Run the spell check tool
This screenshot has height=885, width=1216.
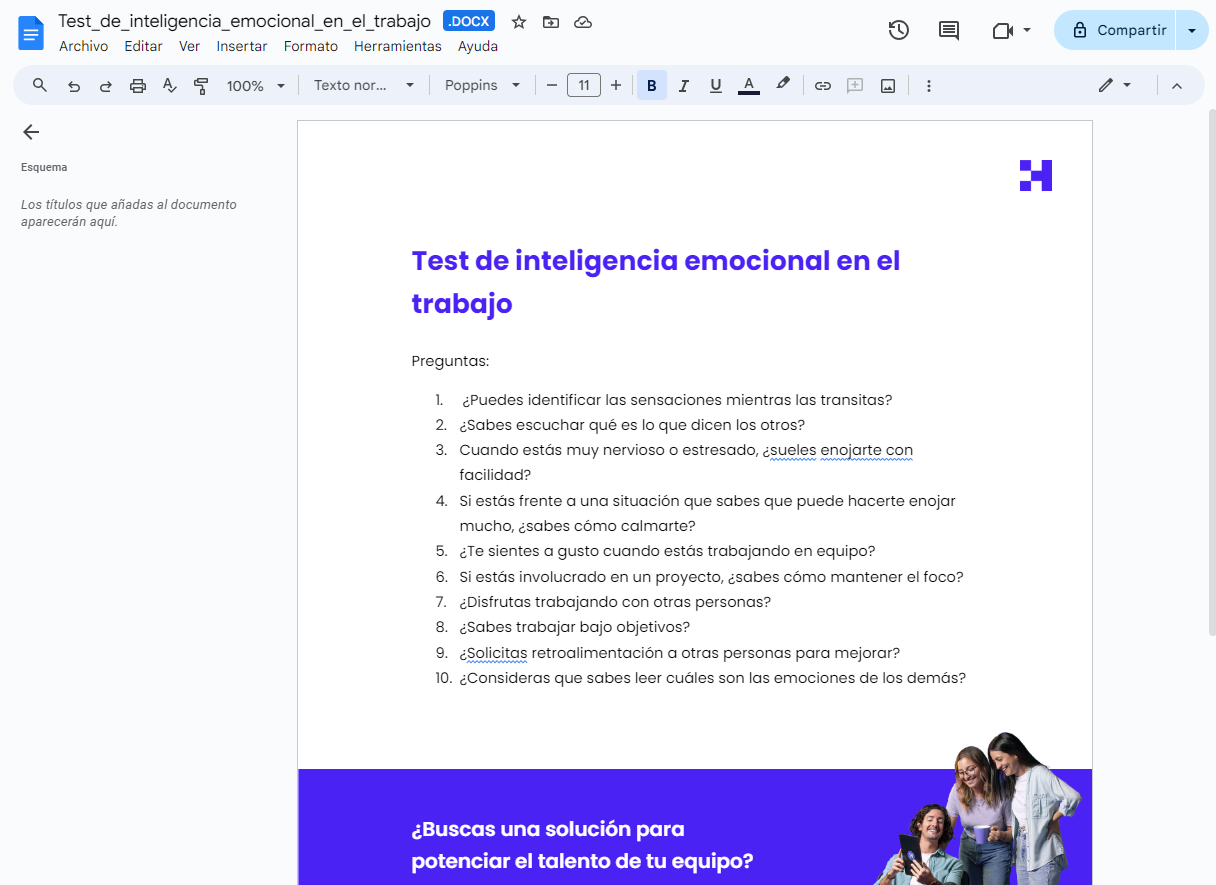click(x=169, y=85)
